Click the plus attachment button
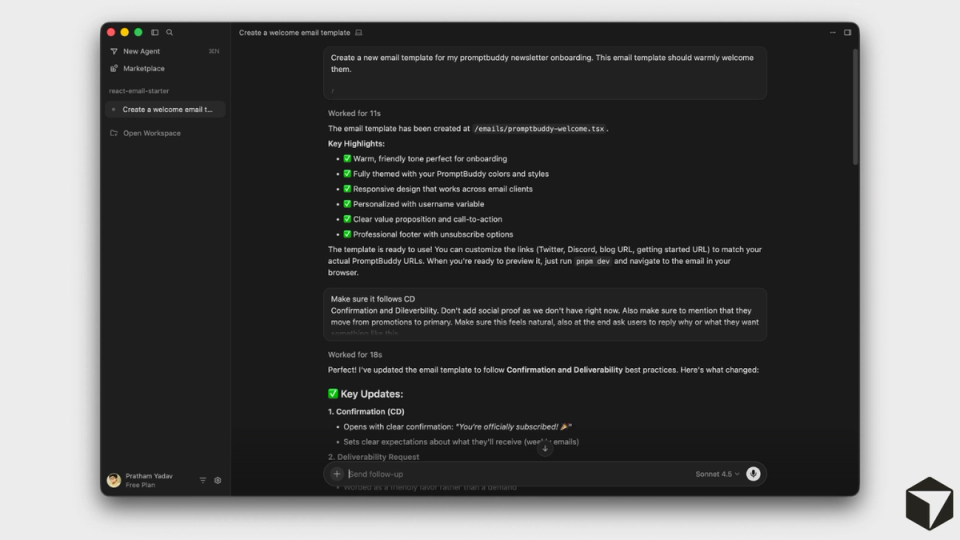The width and height of the screenshot is (960, 540). click(337, 474)
